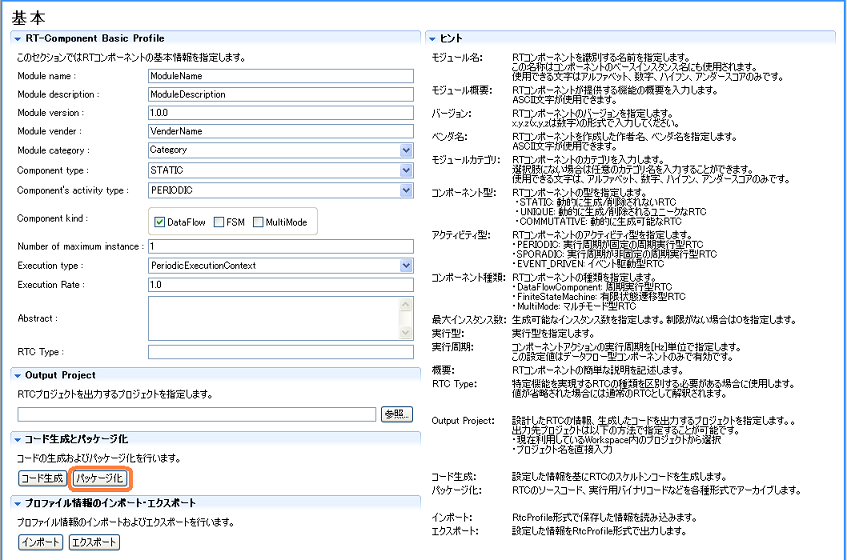Open the Module category dropdown
The image size is (847, 560).
pyautogui.click(x=406, y=150)
